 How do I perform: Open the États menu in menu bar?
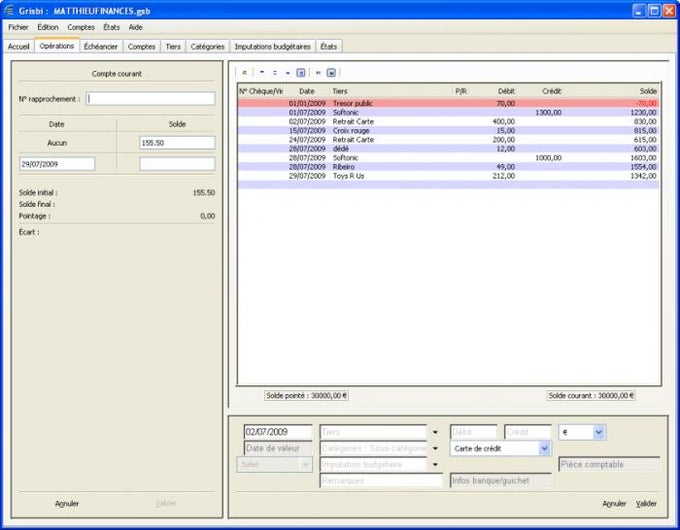111,27
